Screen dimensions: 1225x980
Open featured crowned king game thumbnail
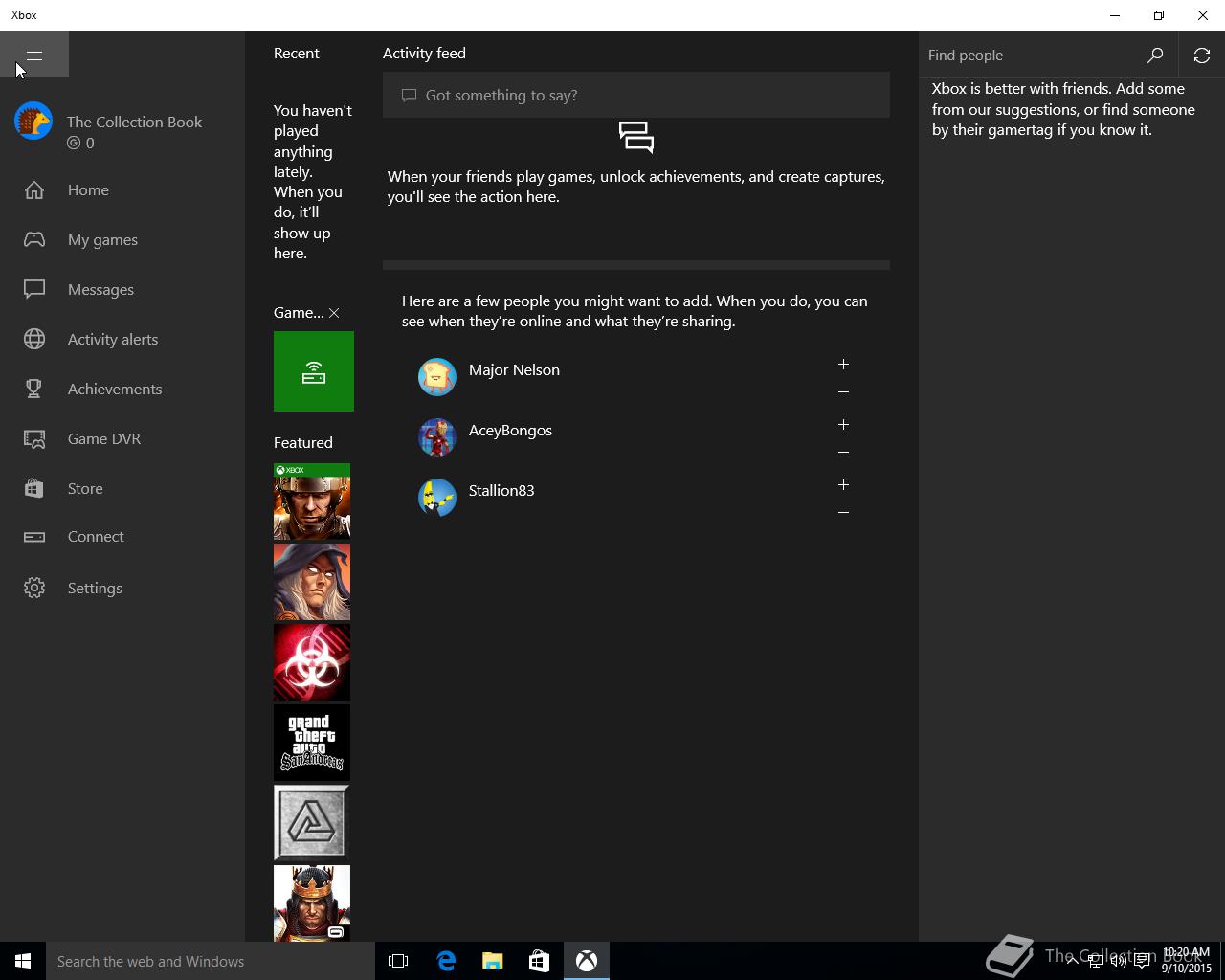(312, 903)
